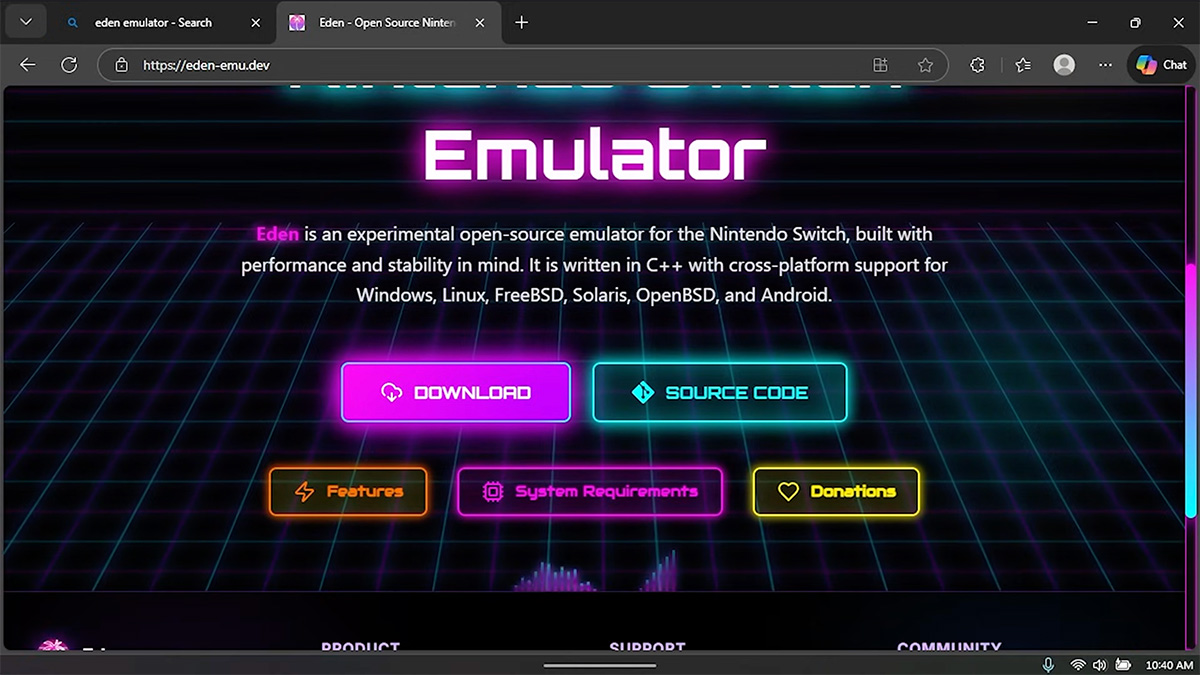This screenshot has height=675, width=1200.
Task: Open the Favorites hub panel
Action: (x=1022, y=64)
